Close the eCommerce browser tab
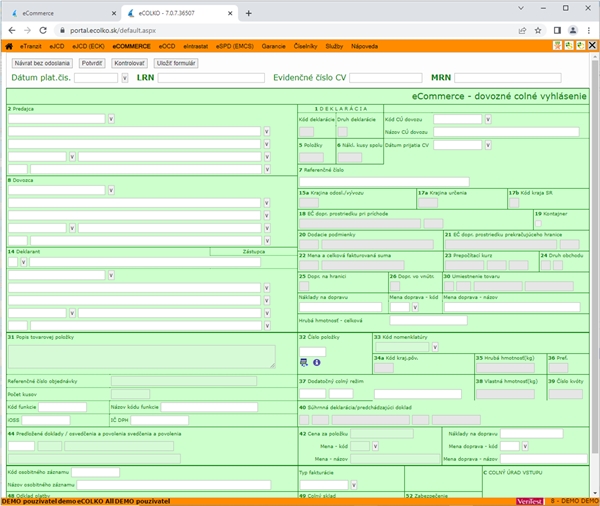The height and width of the screenshot is (506, 600). (114, 13)
